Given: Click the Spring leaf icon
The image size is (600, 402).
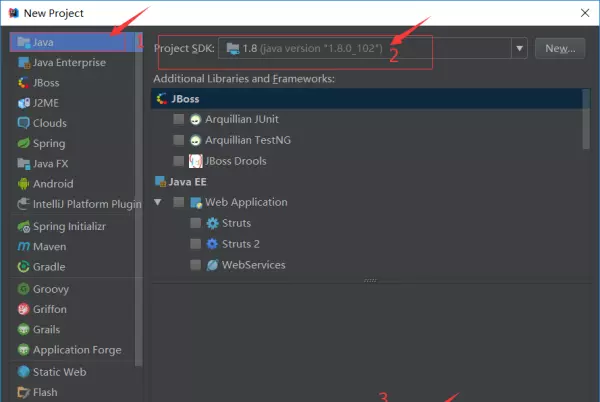Looking at the screenshot, I should 23,143.
